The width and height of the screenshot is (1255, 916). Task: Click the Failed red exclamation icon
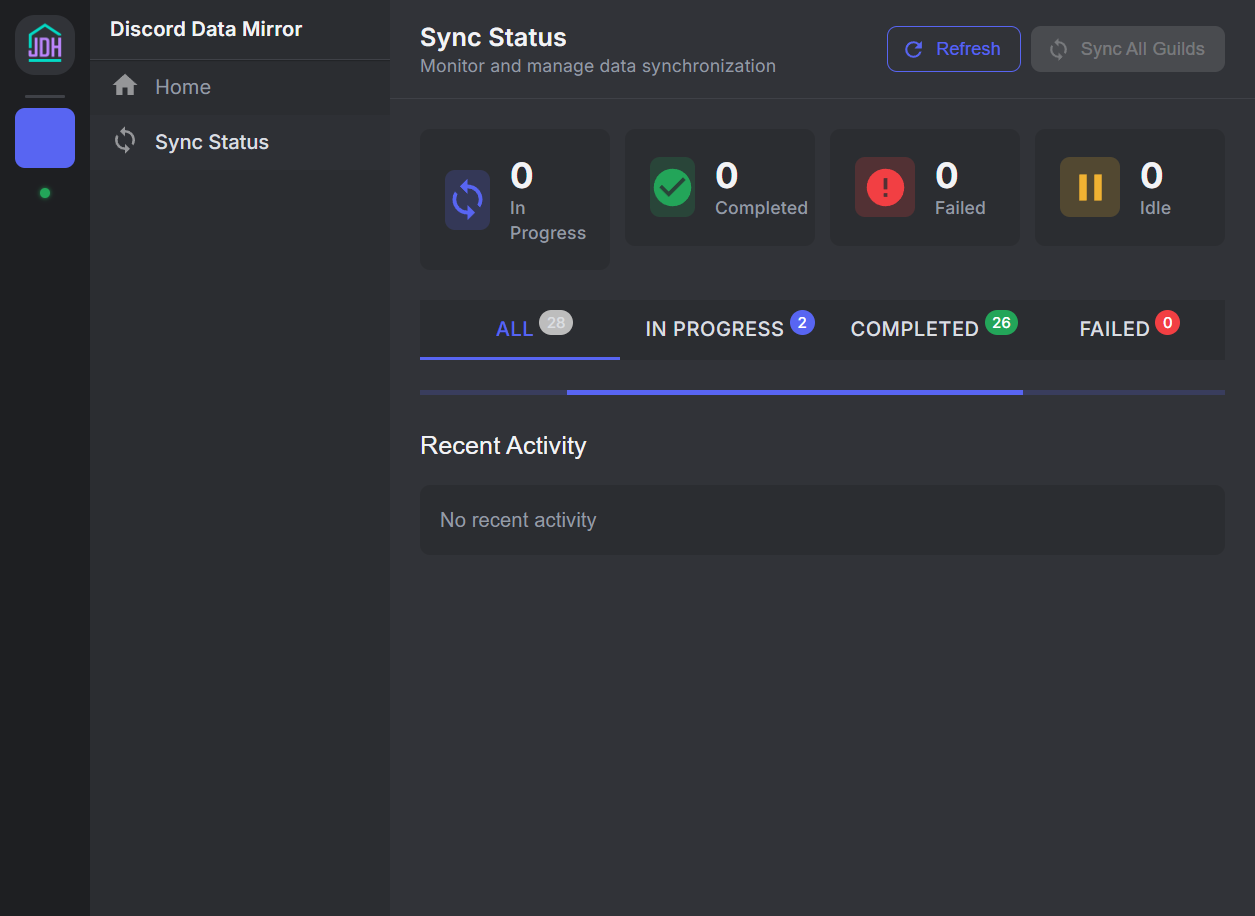[x=884, y=186]
